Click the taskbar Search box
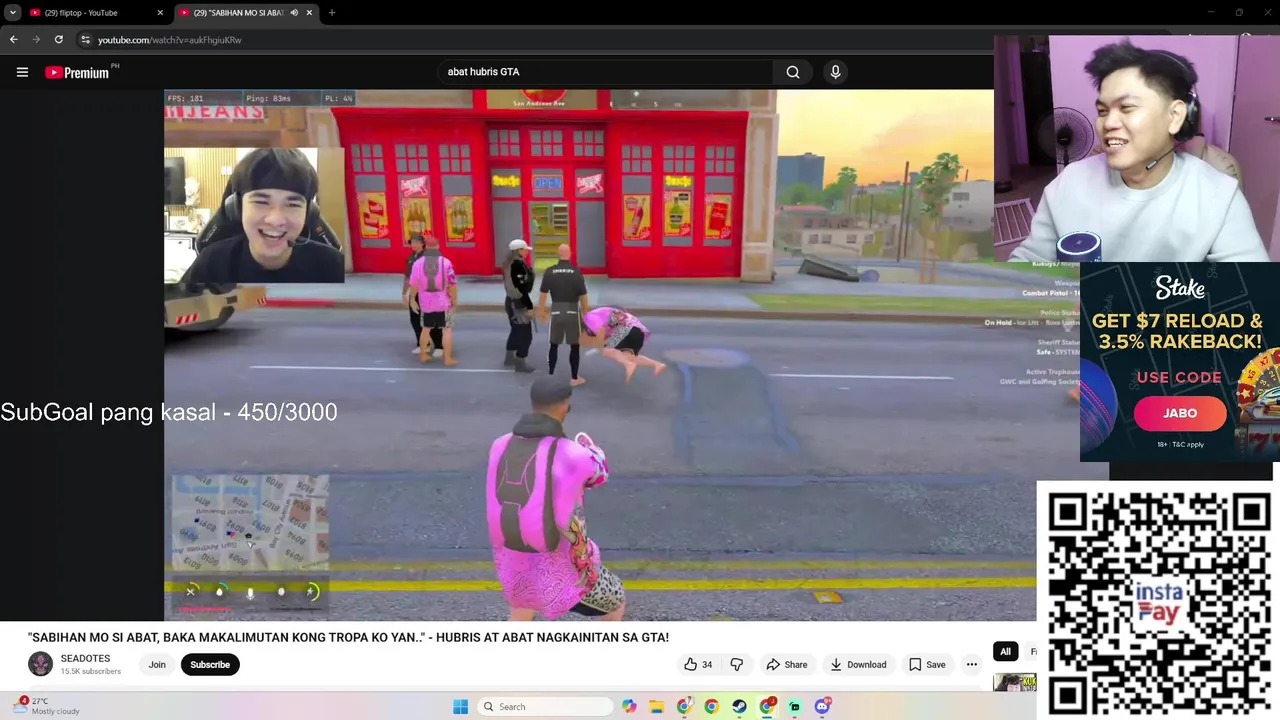 [x=545, y=707]
